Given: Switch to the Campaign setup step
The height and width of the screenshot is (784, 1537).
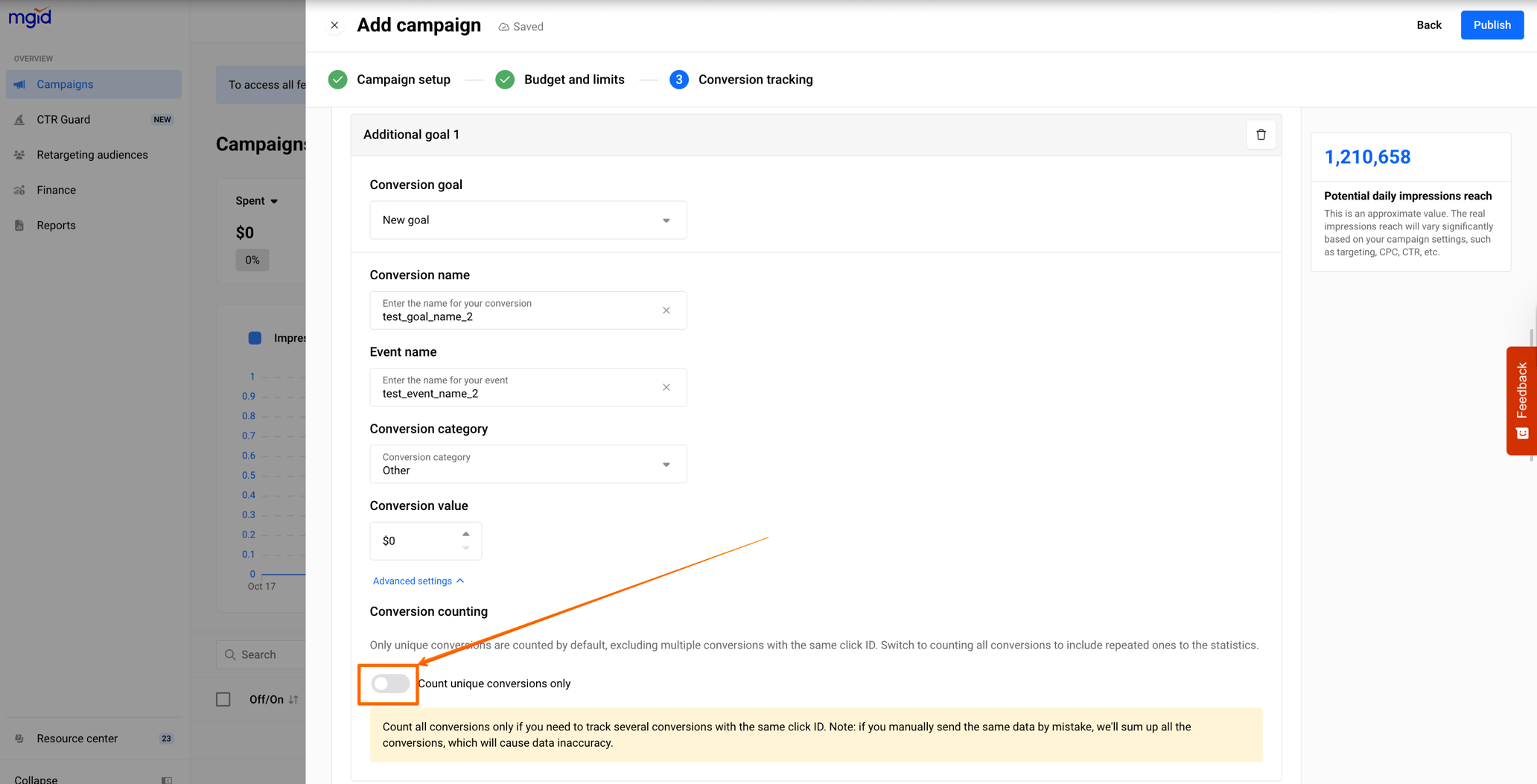Looking at the screenshot, I should coord(403,79).
